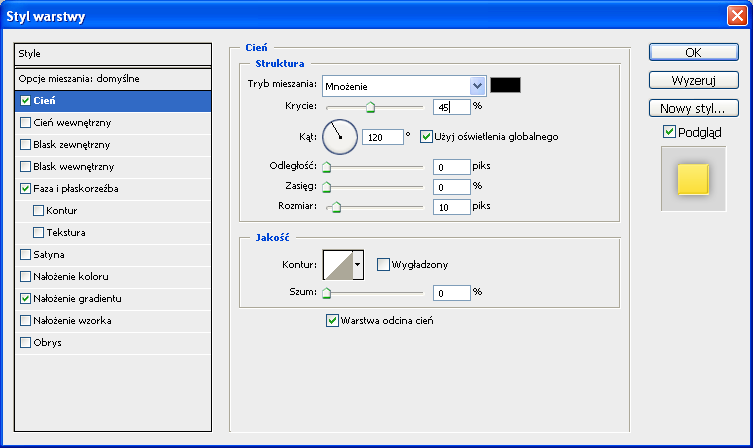The image size is (753, 448).
Task: Expand the contour picker arrow
Action: (358, 264)
